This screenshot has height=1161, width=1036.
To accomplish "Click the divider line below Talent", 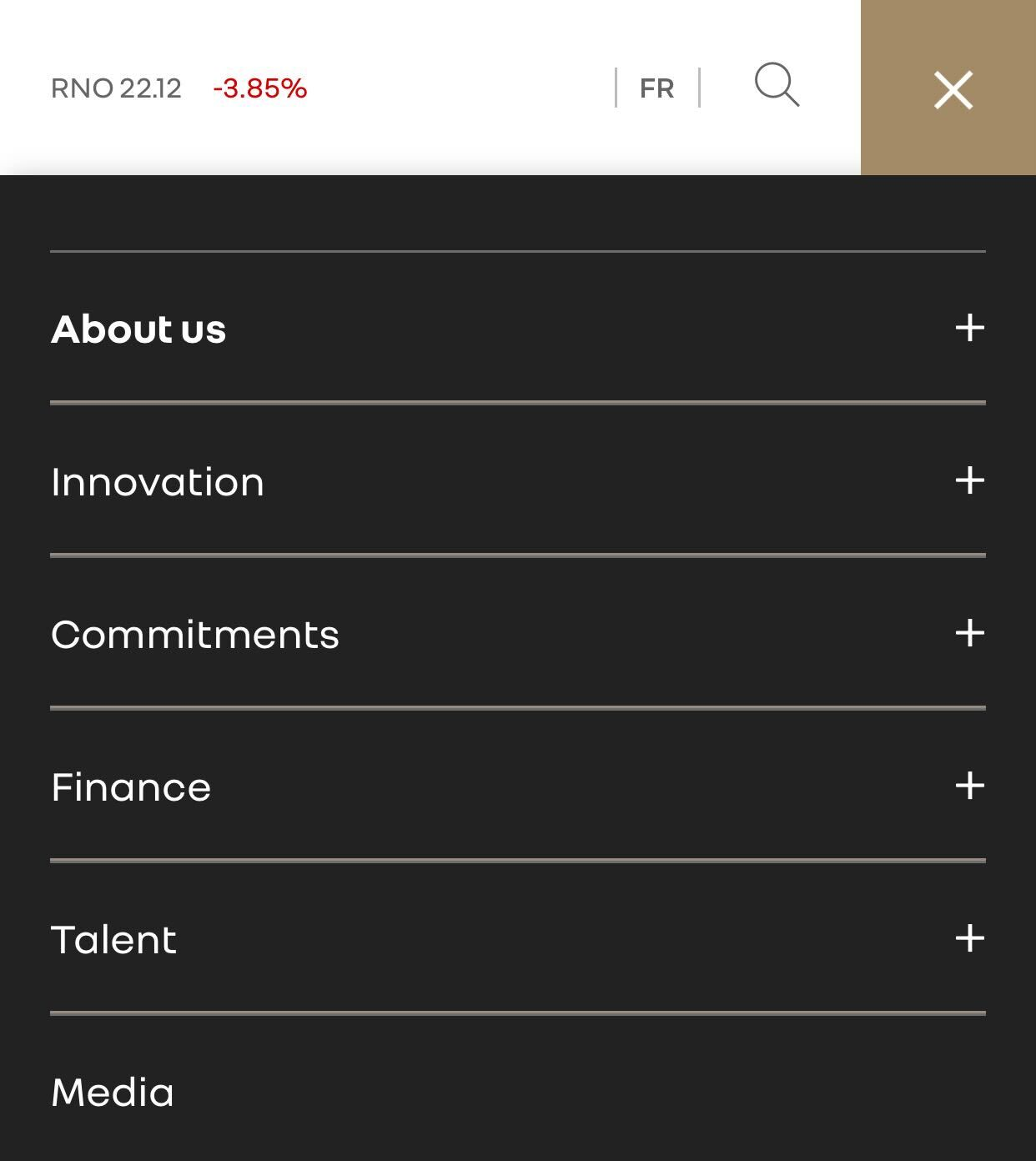I will coord(517,1013).
